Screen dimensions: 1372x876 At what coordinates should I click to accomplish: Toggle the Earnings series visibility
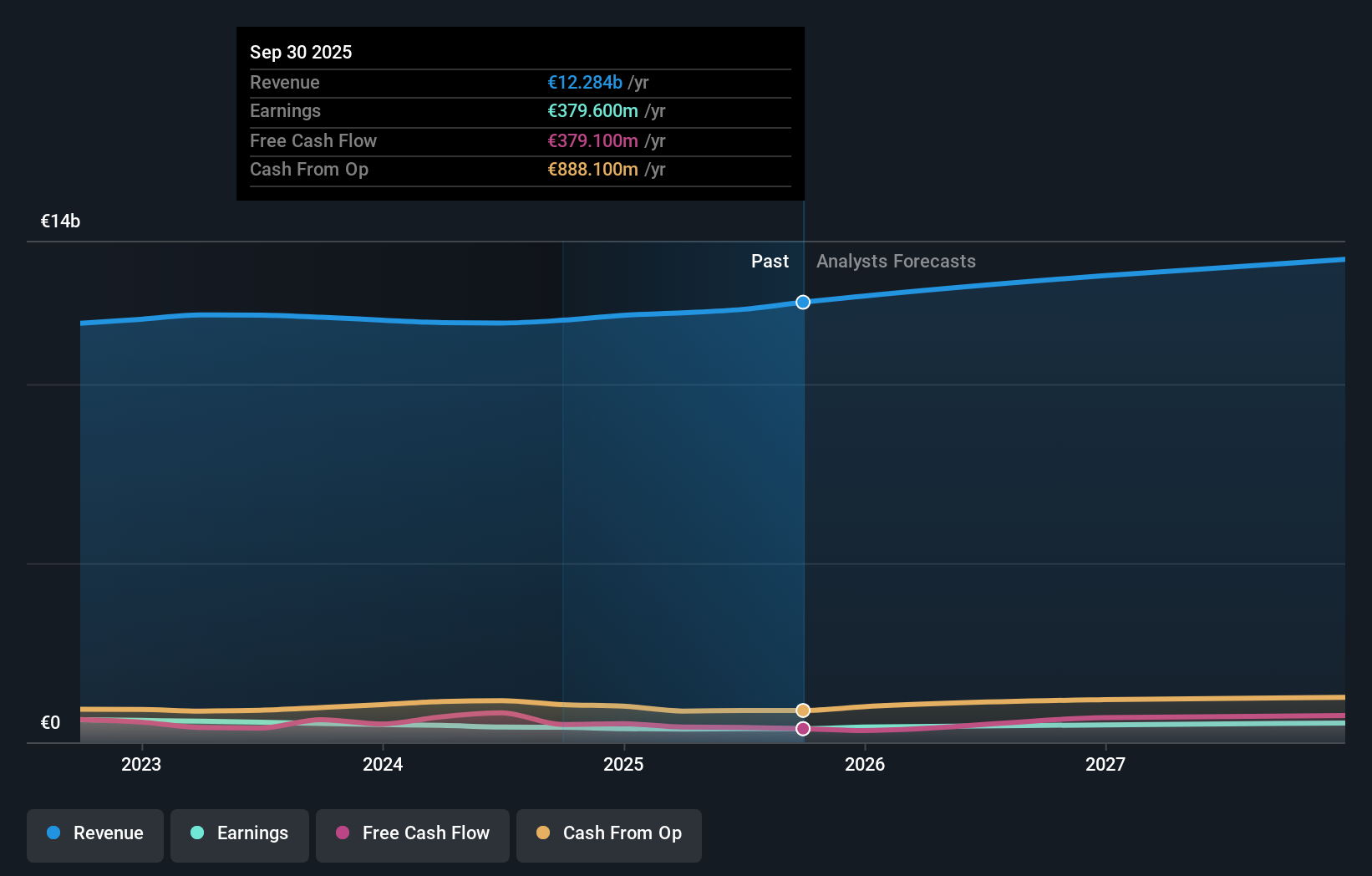pyautogui.click(x=240, y=835)
